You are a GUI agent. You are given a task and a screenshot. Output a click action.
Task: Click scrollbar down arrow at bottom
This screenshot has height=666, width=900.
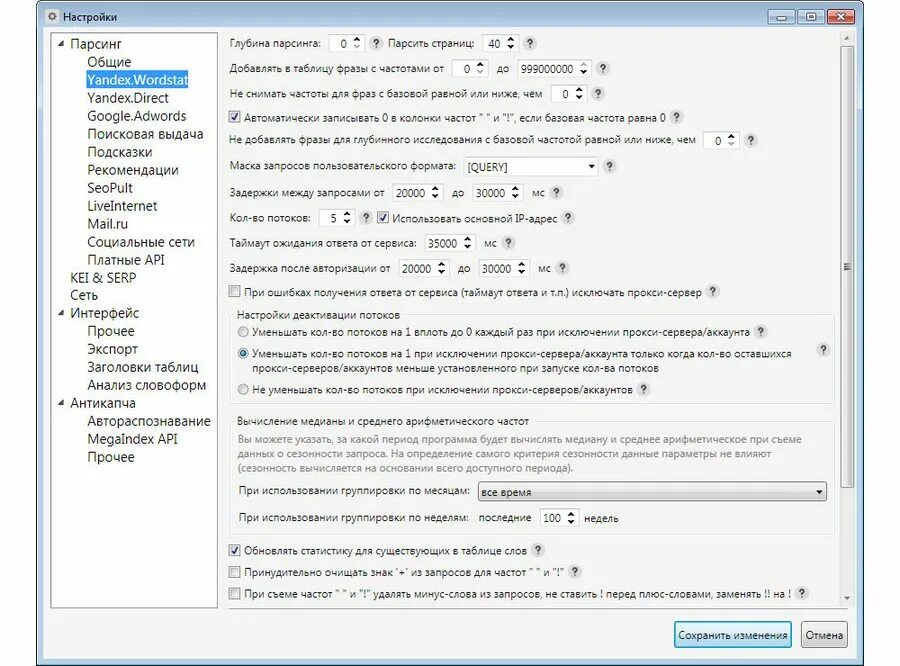click(x=847, y=598)
